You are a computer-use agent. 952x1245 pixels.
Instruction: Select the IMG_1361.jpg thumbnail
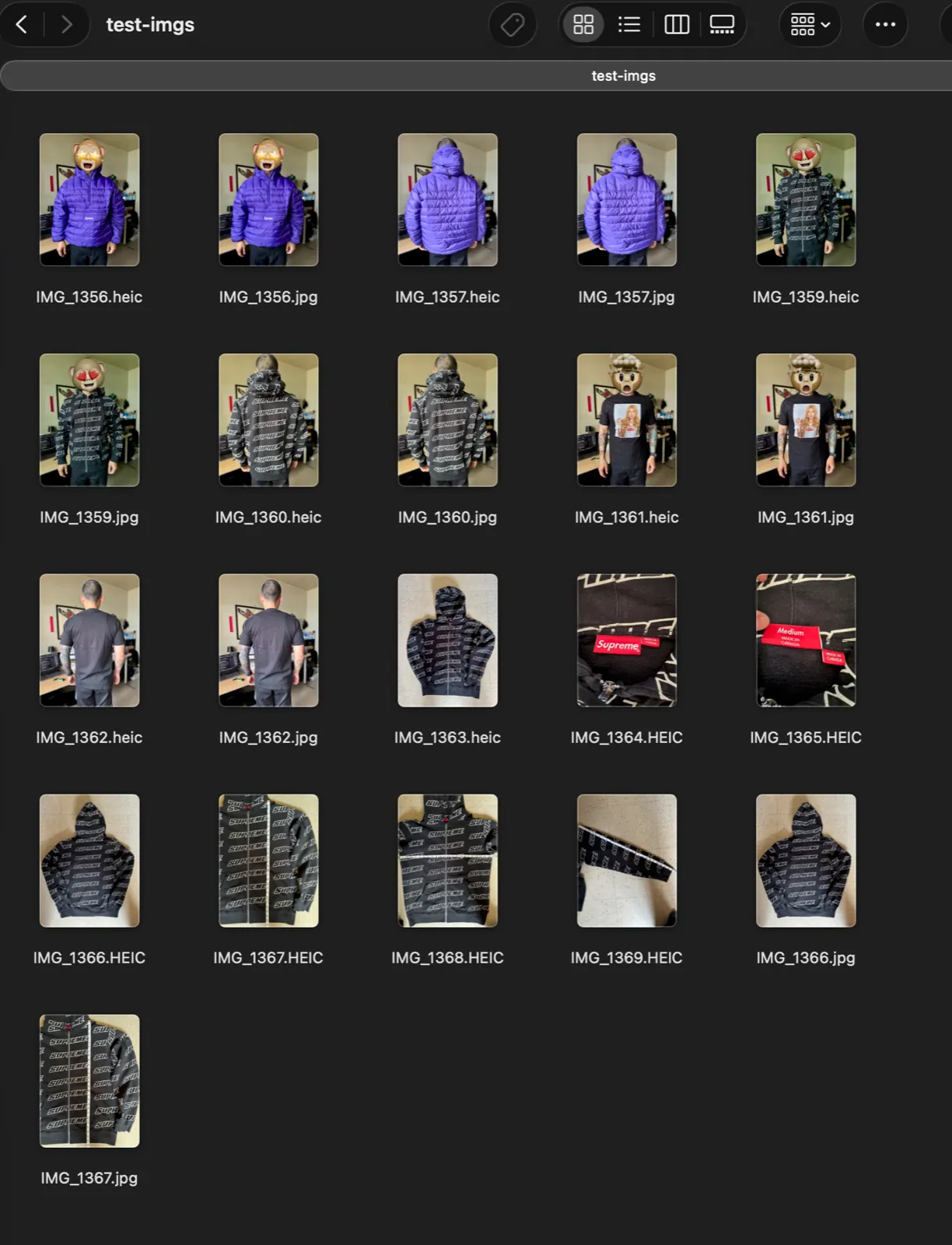point(806,420)
